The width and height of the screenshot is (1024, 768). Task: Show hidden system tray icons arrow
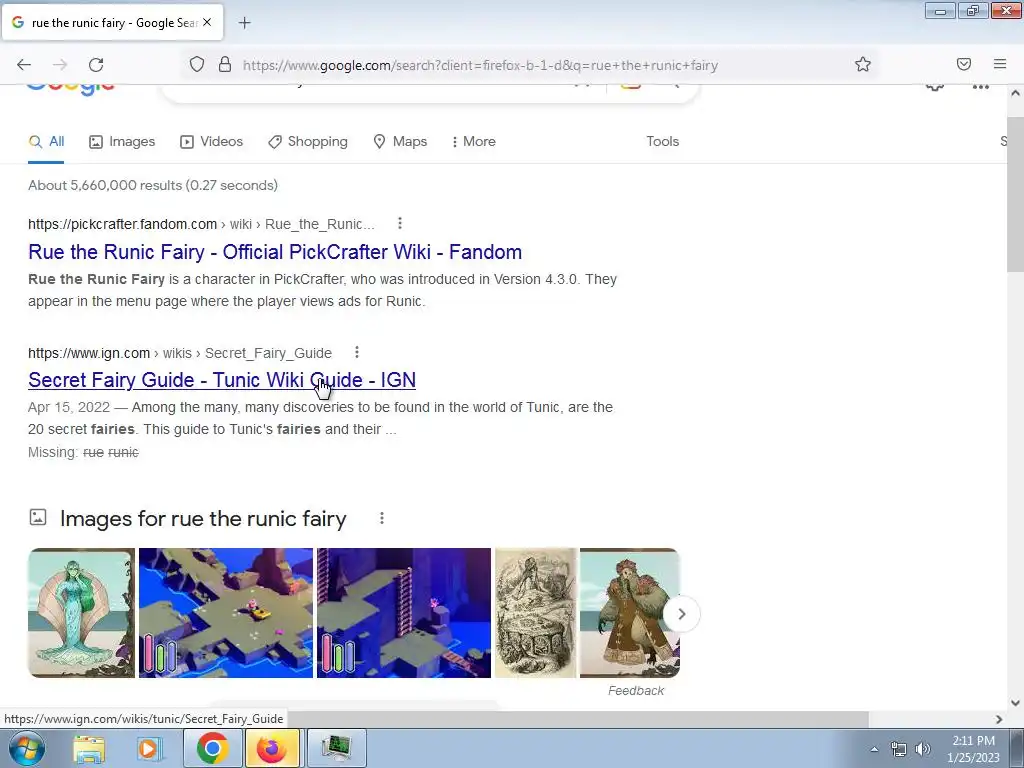pyautogui.click(x=874, y=749)
